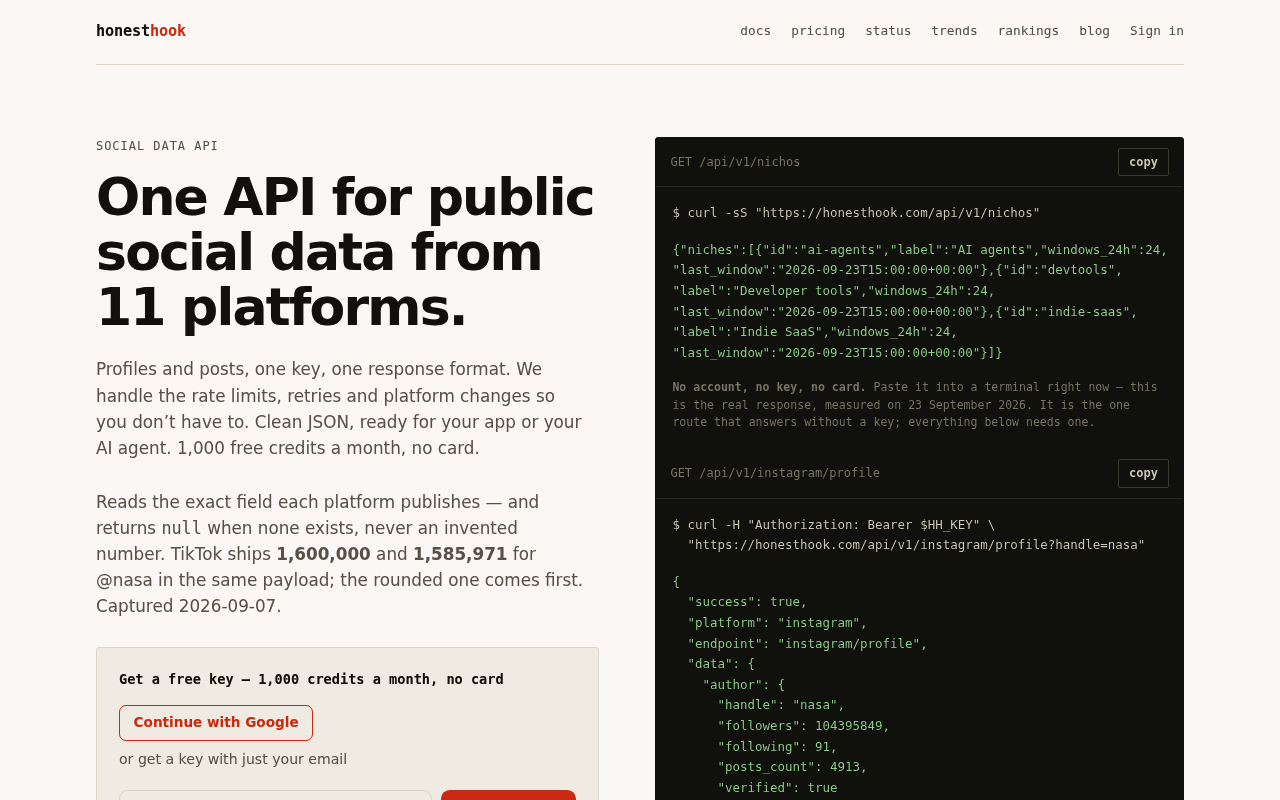Click the '"success": true' JSON line

pos(747,602)
